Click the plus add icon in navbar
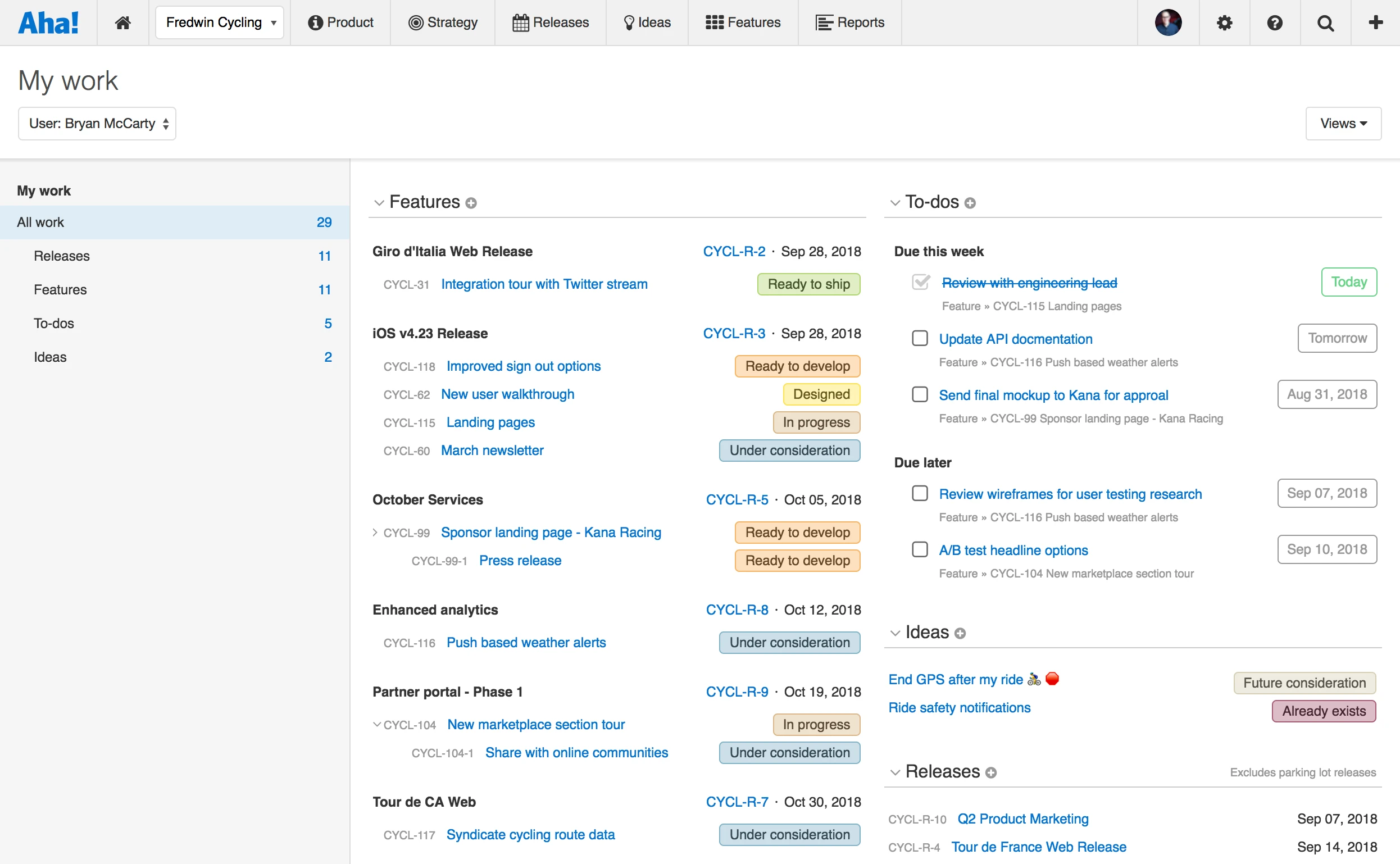 [x=1375, y=23]
